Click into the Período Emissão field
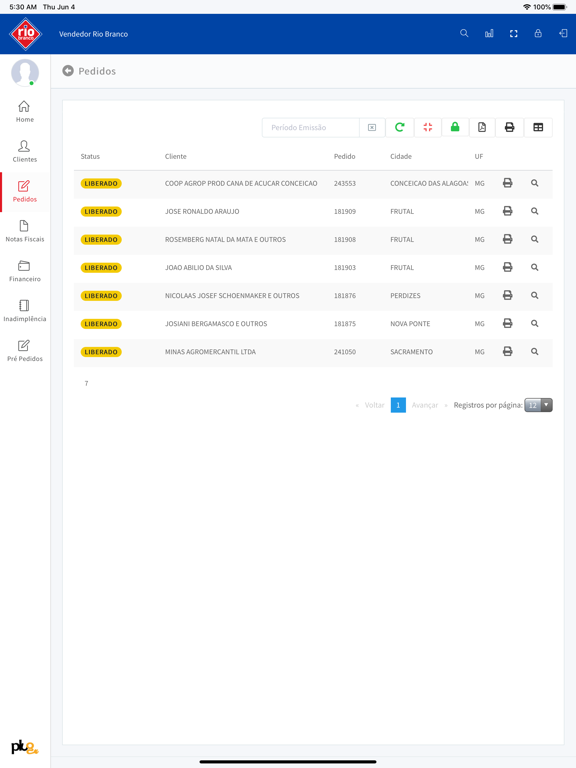 [311, 127]
